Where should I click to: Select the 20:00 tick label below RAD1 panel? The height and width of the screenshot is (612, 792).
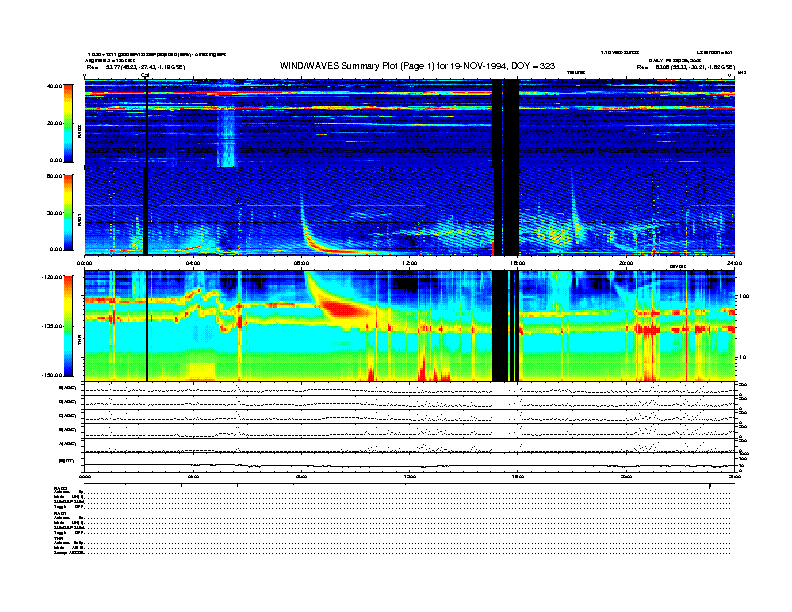click(627, 263)
